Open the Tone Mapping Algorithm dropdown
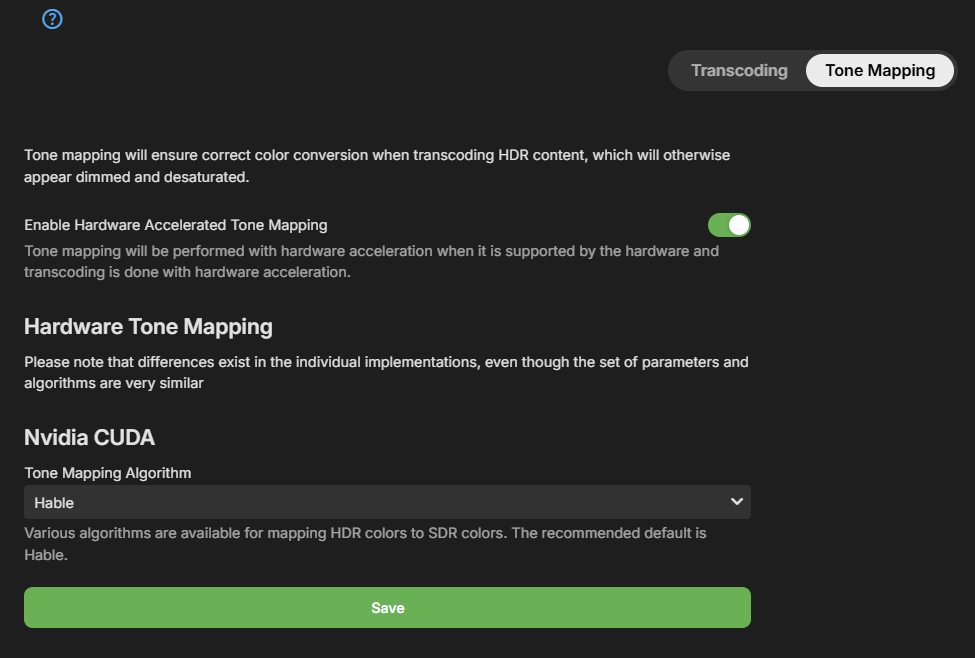 pyautogui.click(x=387, y=502)
